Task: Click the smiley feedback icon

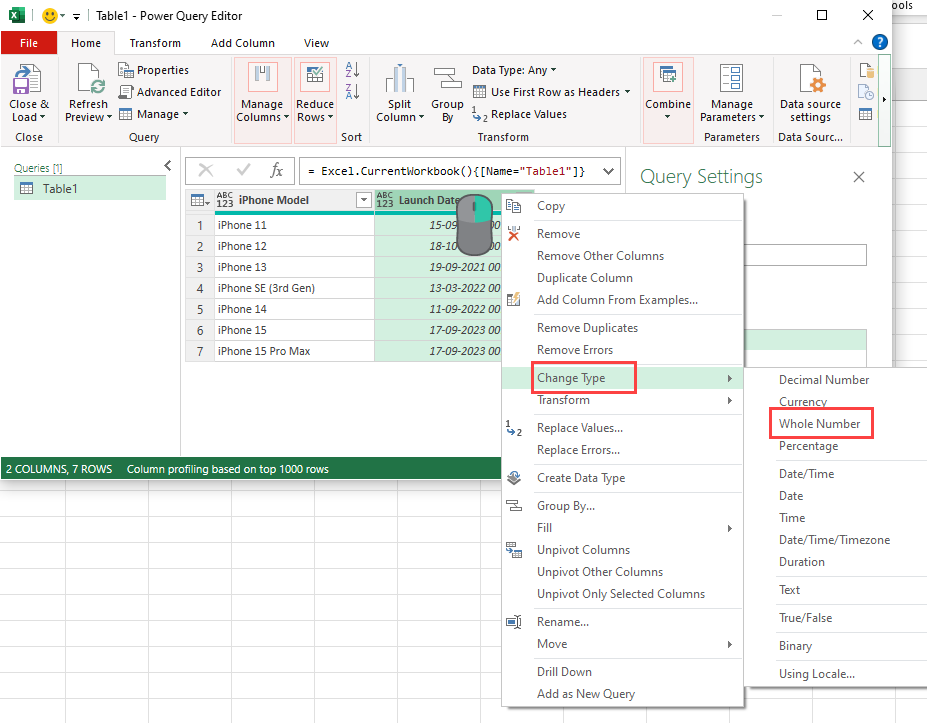Action: [50, 15]
